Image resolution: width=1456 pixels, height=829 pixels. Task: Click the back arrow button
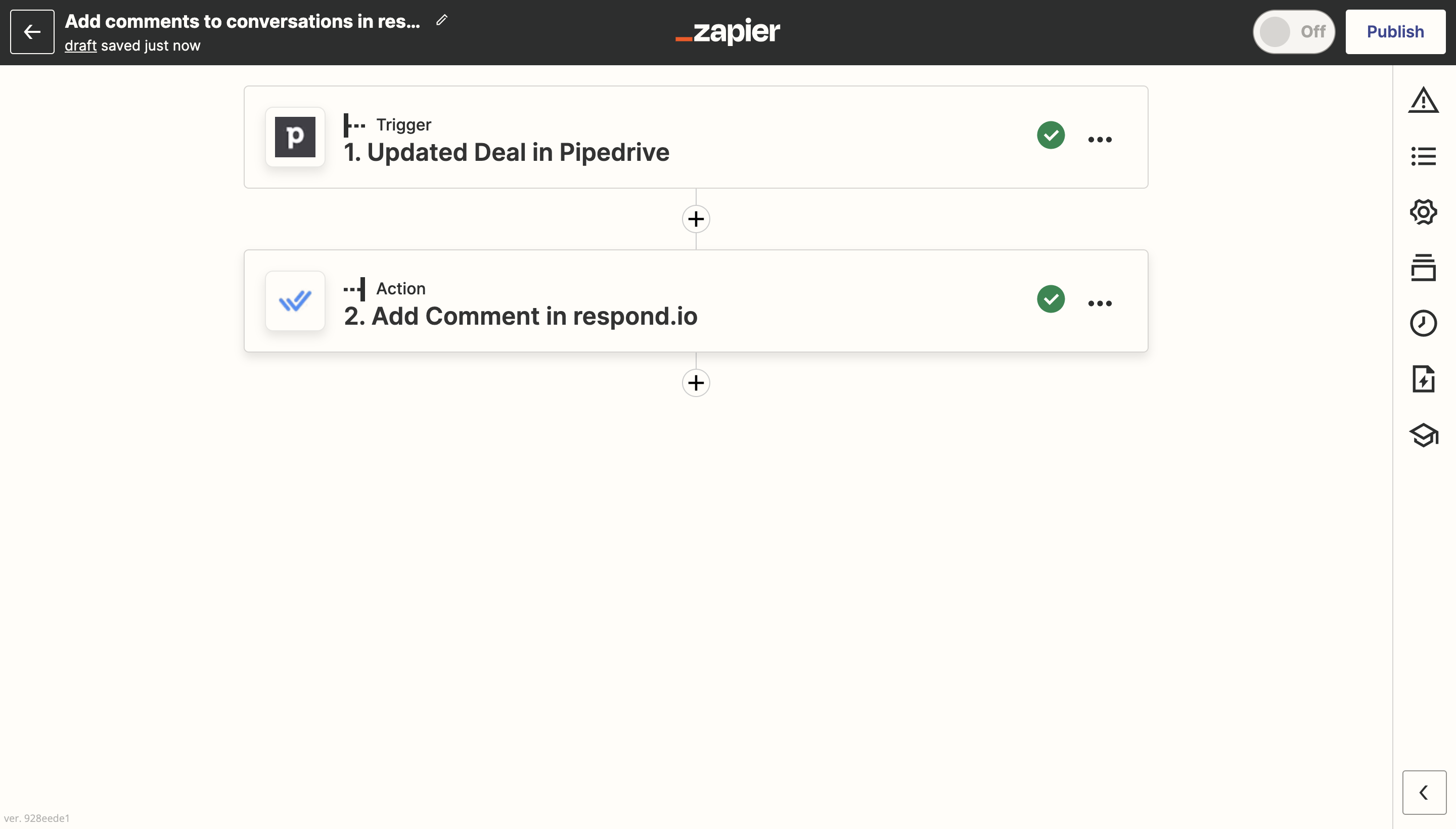(x=32, y=32)
